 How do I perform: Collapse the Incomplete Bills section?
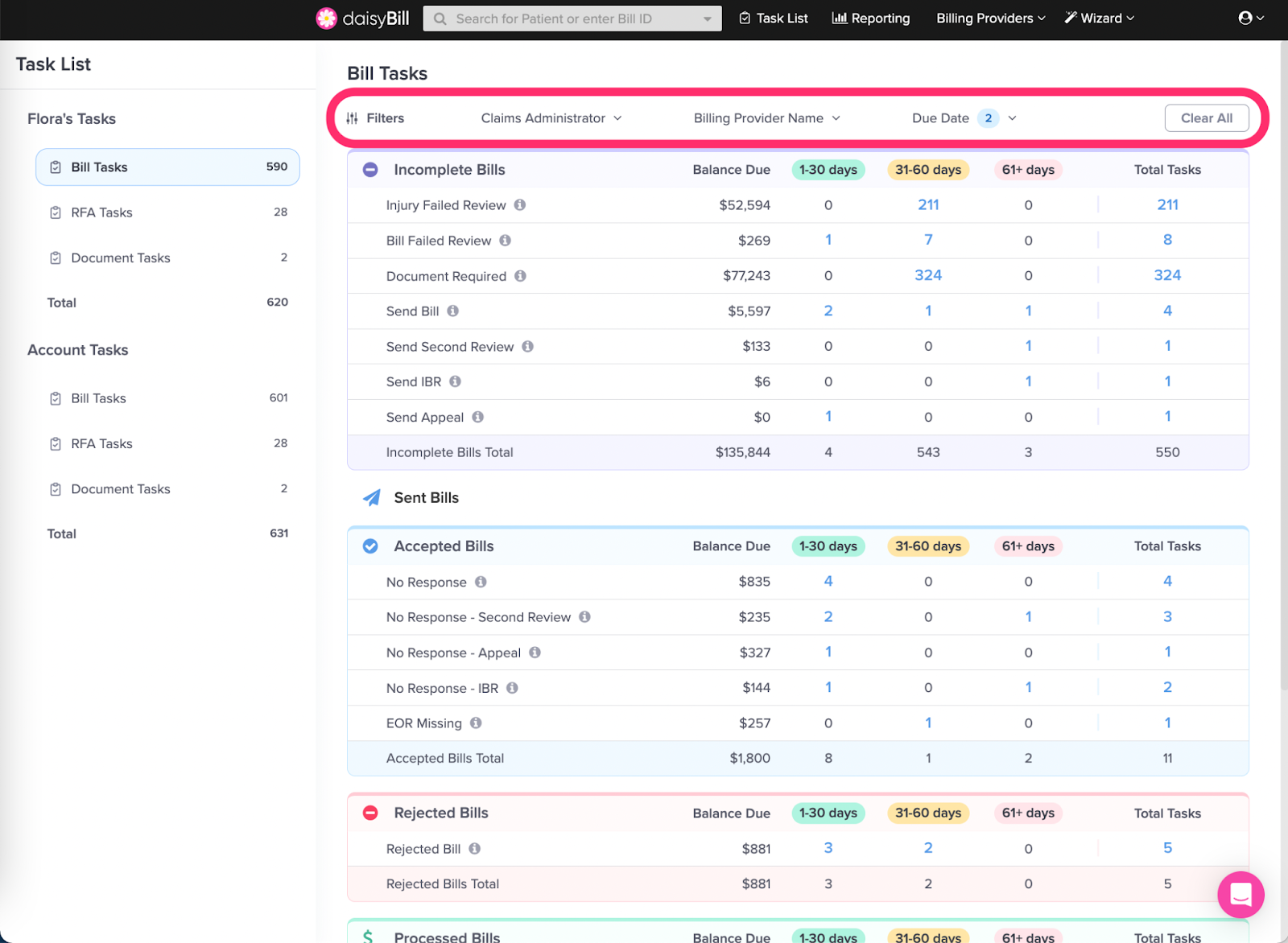coord(370,170)
